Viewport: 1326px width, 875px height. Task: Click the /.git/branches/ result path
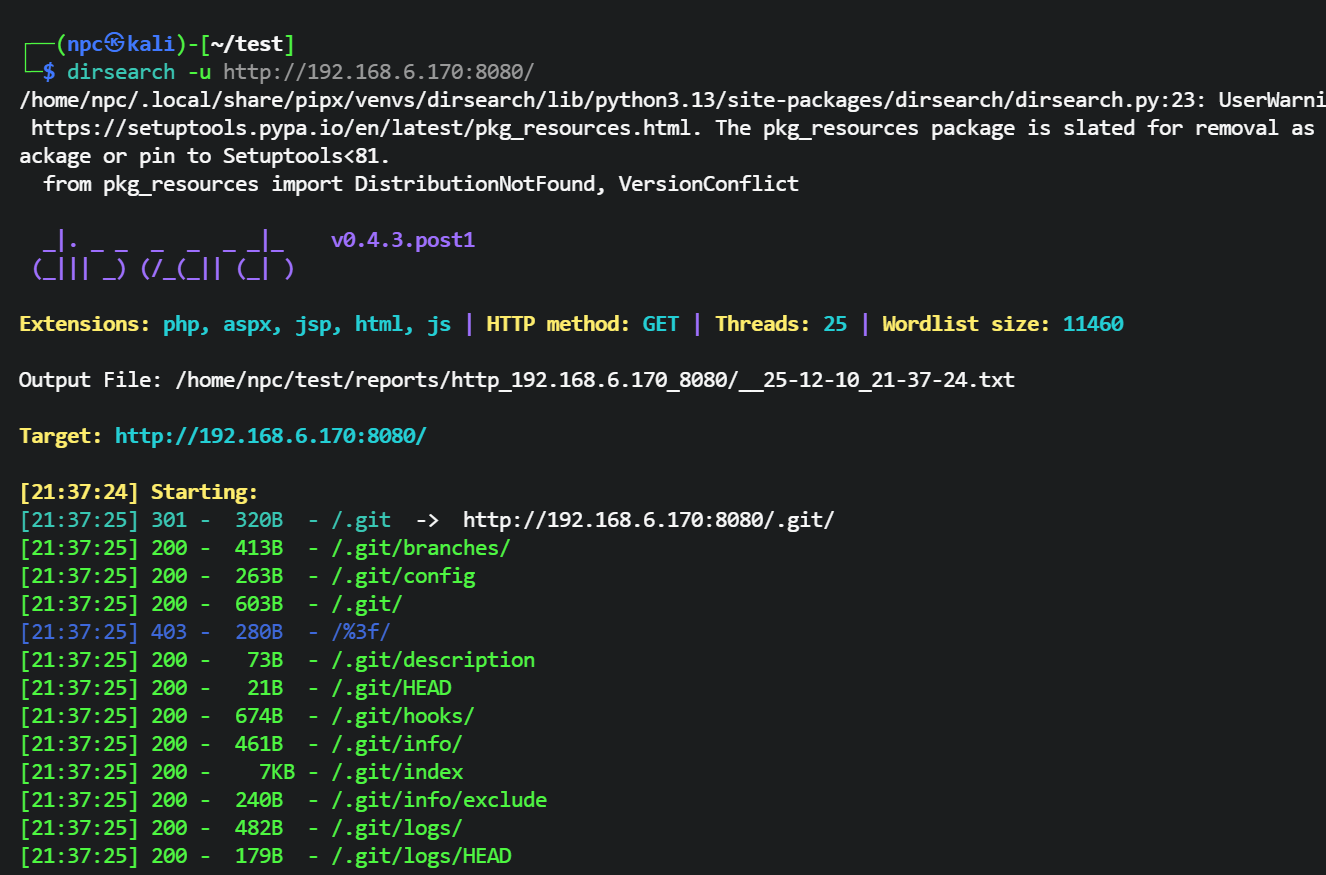(420, 548)
